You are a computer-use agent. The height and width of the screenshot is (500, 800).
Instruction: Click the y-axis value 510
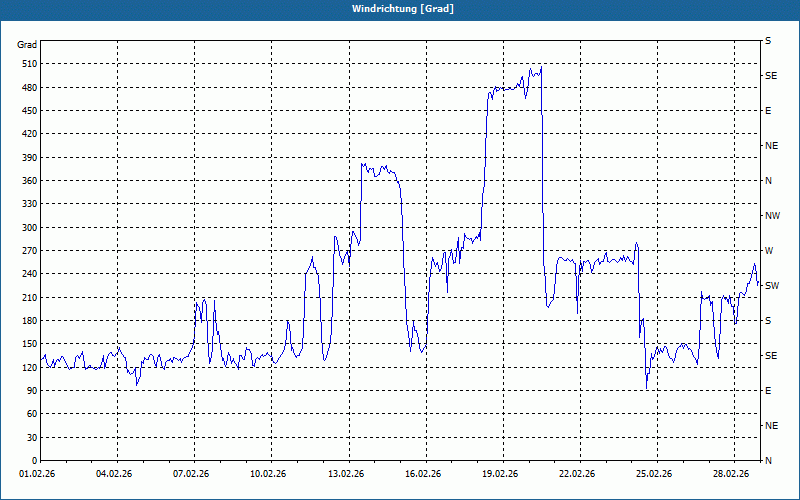click(x=30, y=64)
